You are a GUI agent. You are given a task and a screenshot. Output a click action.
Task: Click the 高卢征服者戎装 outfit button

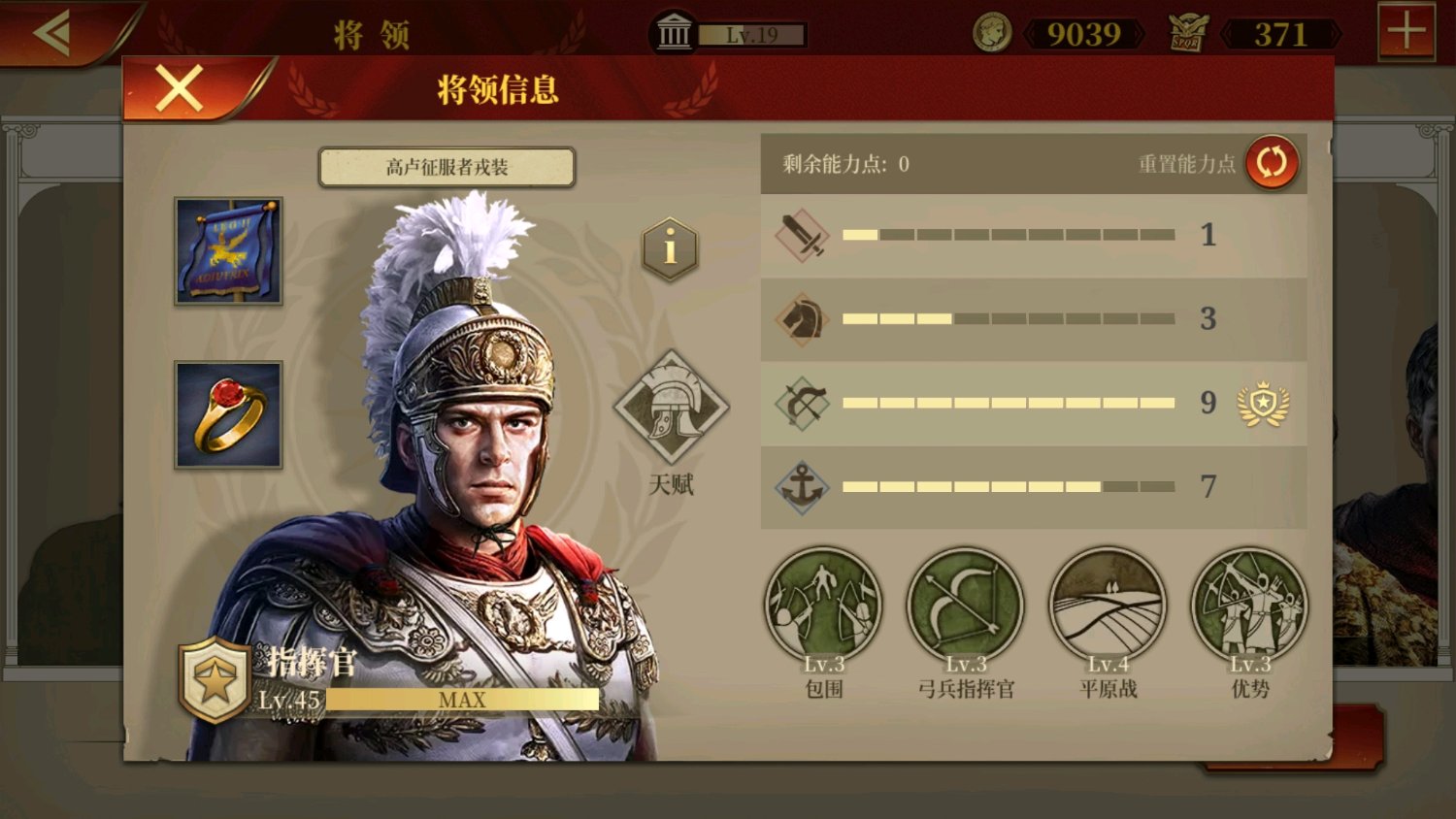pyautogui.click(x=447, y=167)
